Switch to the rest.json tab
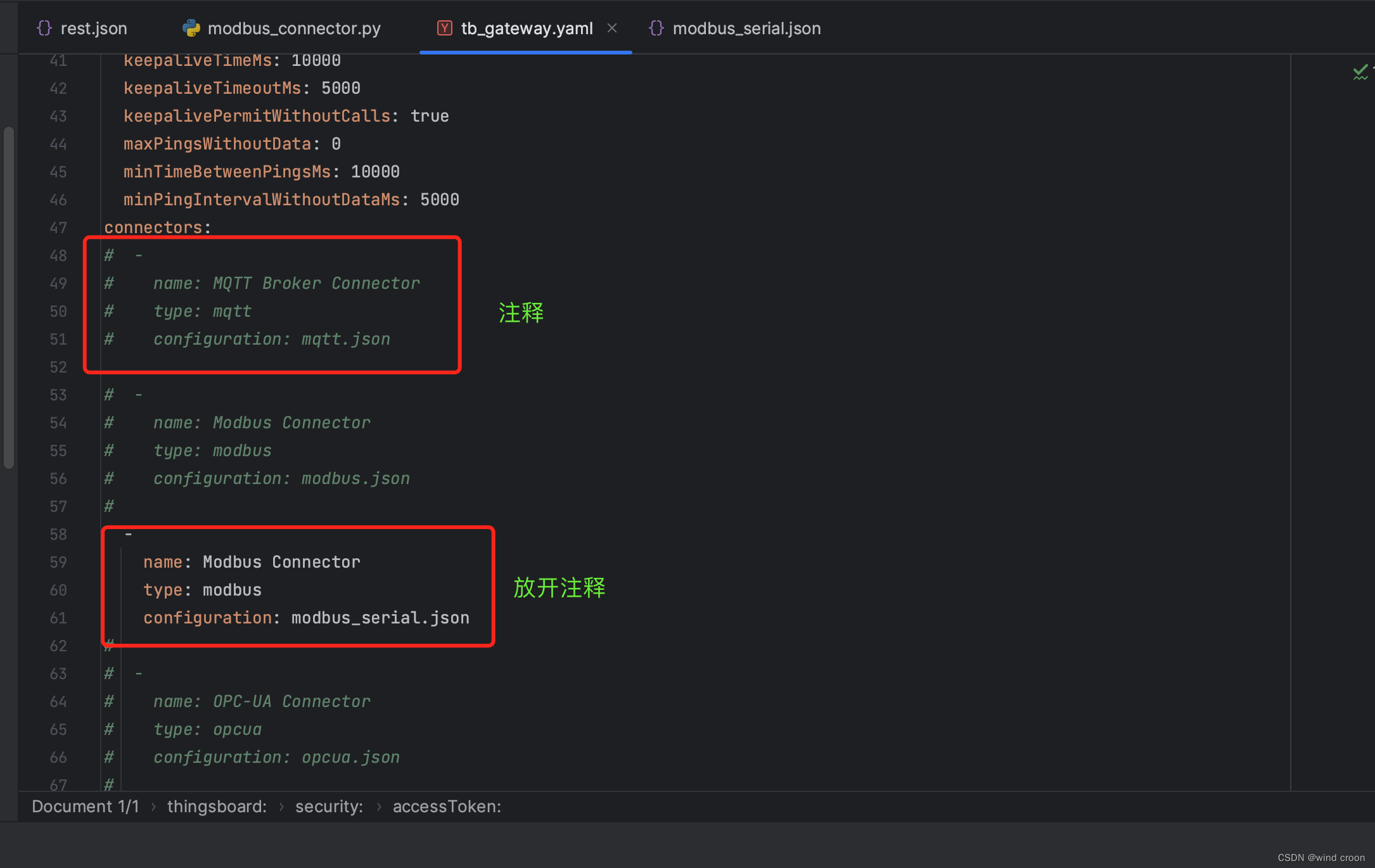Screen dimensions: 1375x868 [x=82, y=29]
